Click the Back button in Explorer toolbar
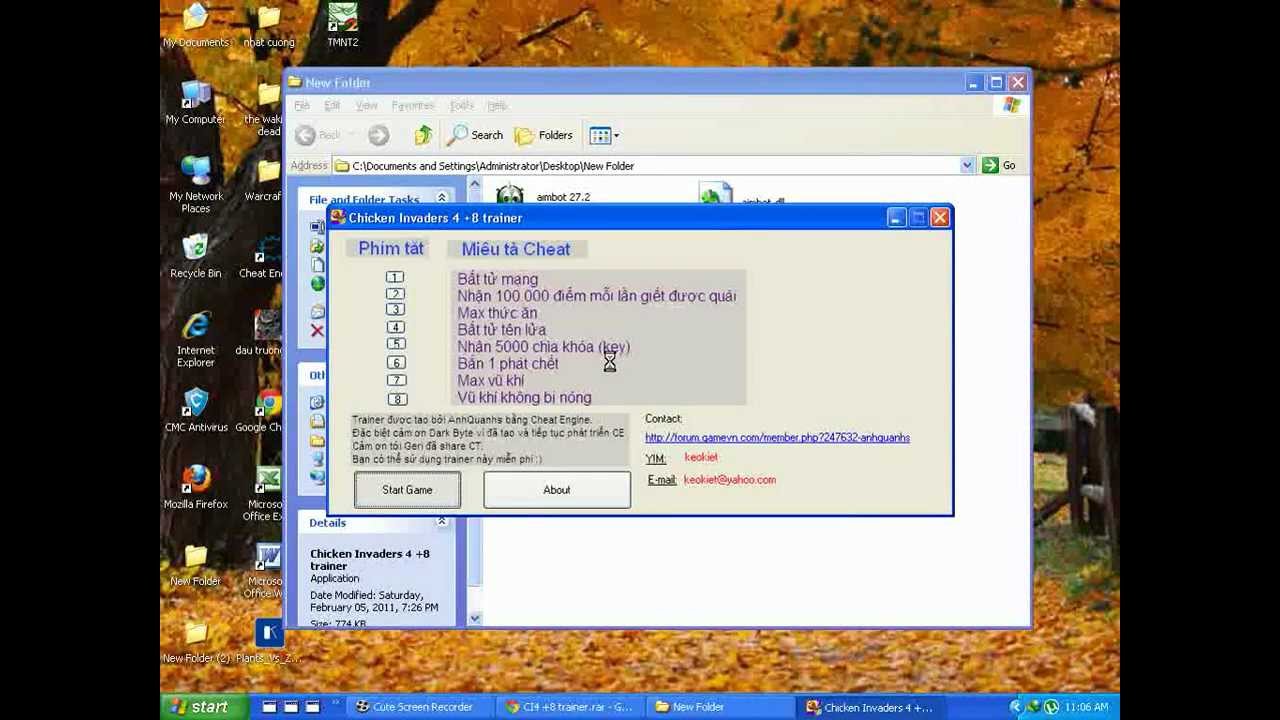1280x720 pixels. tap(318, 135)
